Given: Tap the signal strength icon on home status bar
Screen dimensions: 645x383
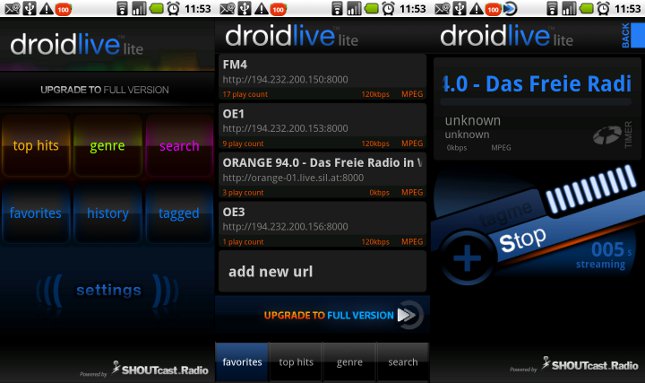Looking at the screenshot, I should pos(139,9).
